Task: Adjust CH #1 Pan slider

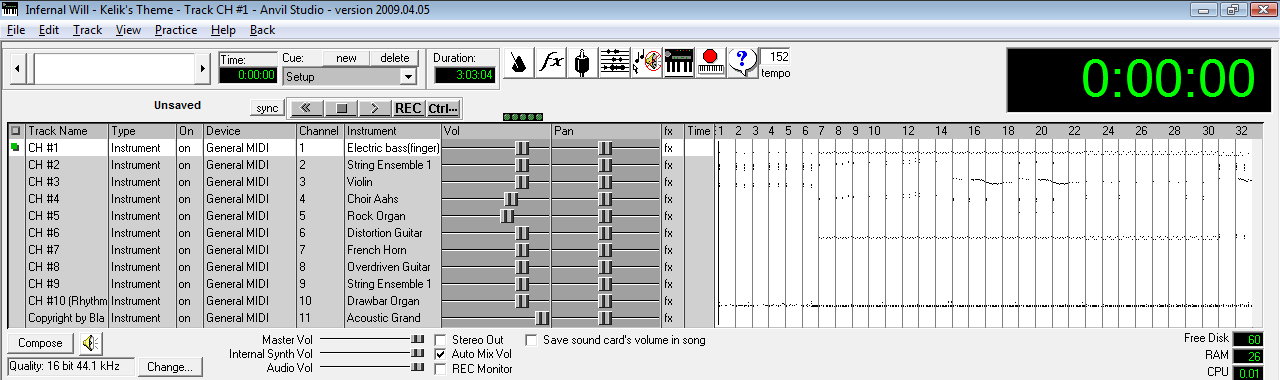Action: [x=605, y=148]
